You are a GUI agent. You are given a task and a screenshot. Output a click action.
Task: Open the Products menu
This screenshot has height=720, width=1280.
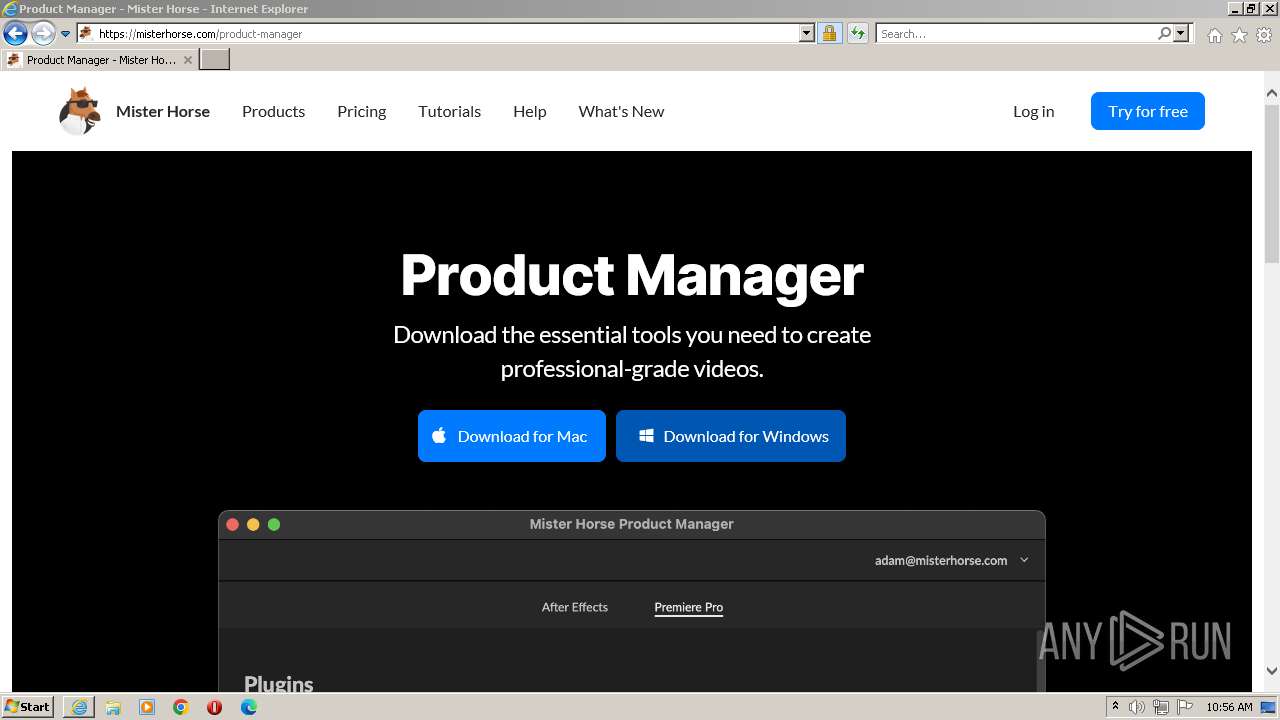click(x=273, y=111)
